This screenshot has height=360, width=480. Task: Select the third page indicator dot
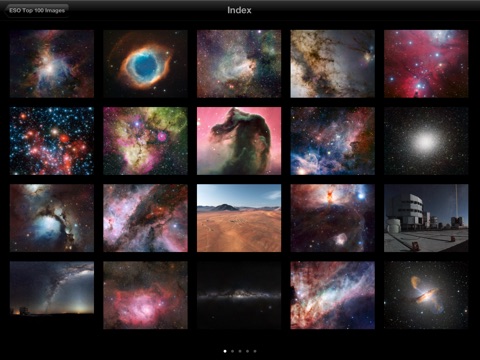coord(240,351)
